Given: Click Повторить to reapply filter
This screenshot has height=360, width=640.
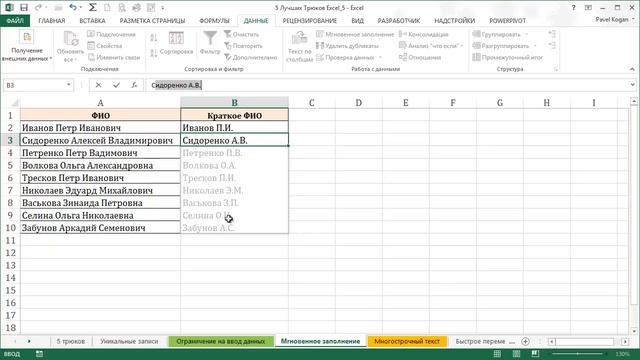Looking at the screenshot, I should click(x=243, y=46).
